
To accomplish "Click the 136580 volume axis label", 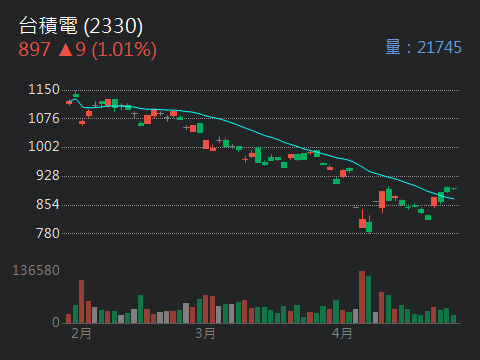I will [x=36, y=270].
